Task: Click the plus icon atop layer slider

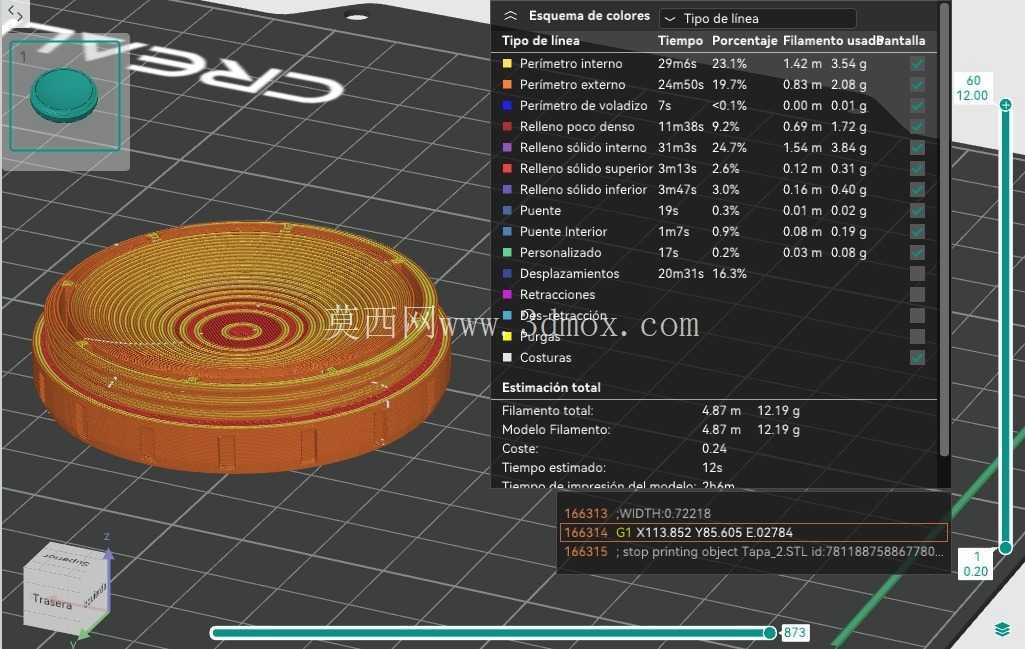Action: tap(1005, 105)
